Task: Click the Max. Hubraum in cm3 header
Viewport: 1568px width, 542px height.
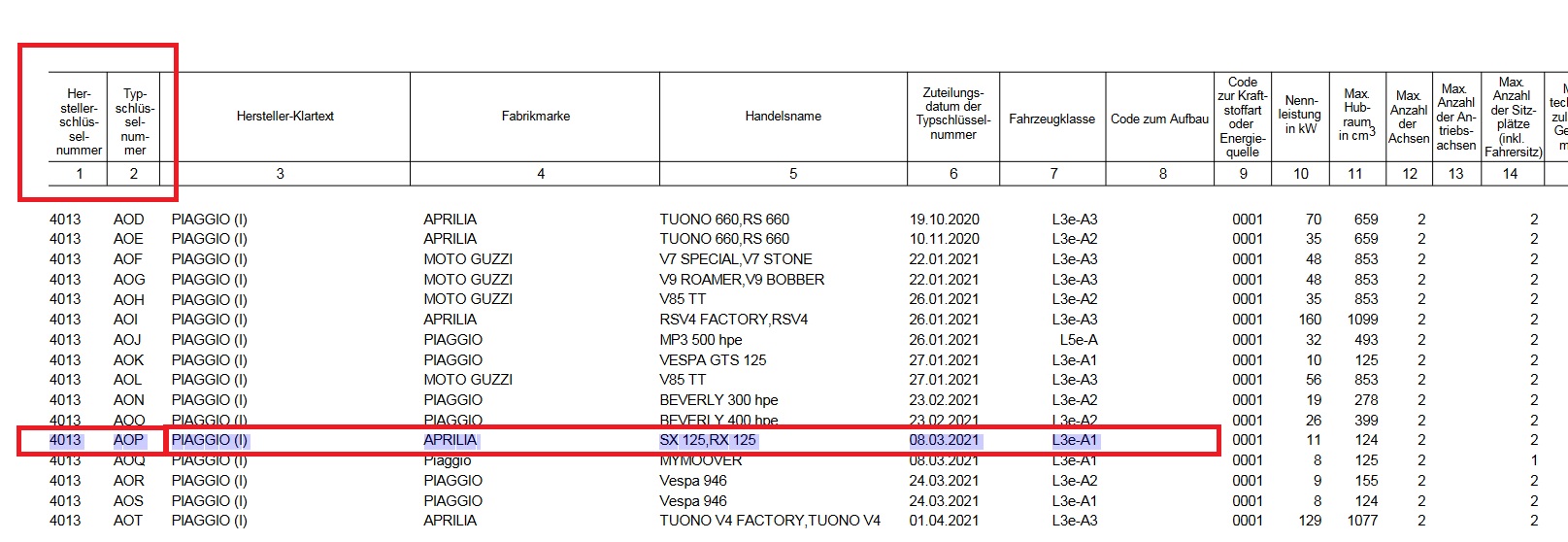Action: pos(1356,115)
